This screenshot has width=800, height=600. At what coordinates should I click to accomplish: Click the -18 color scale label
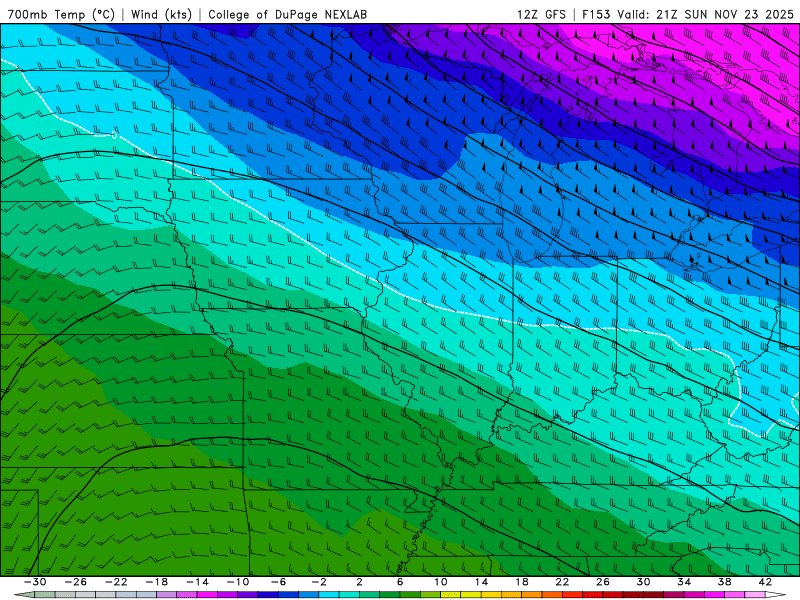point(157,582)
